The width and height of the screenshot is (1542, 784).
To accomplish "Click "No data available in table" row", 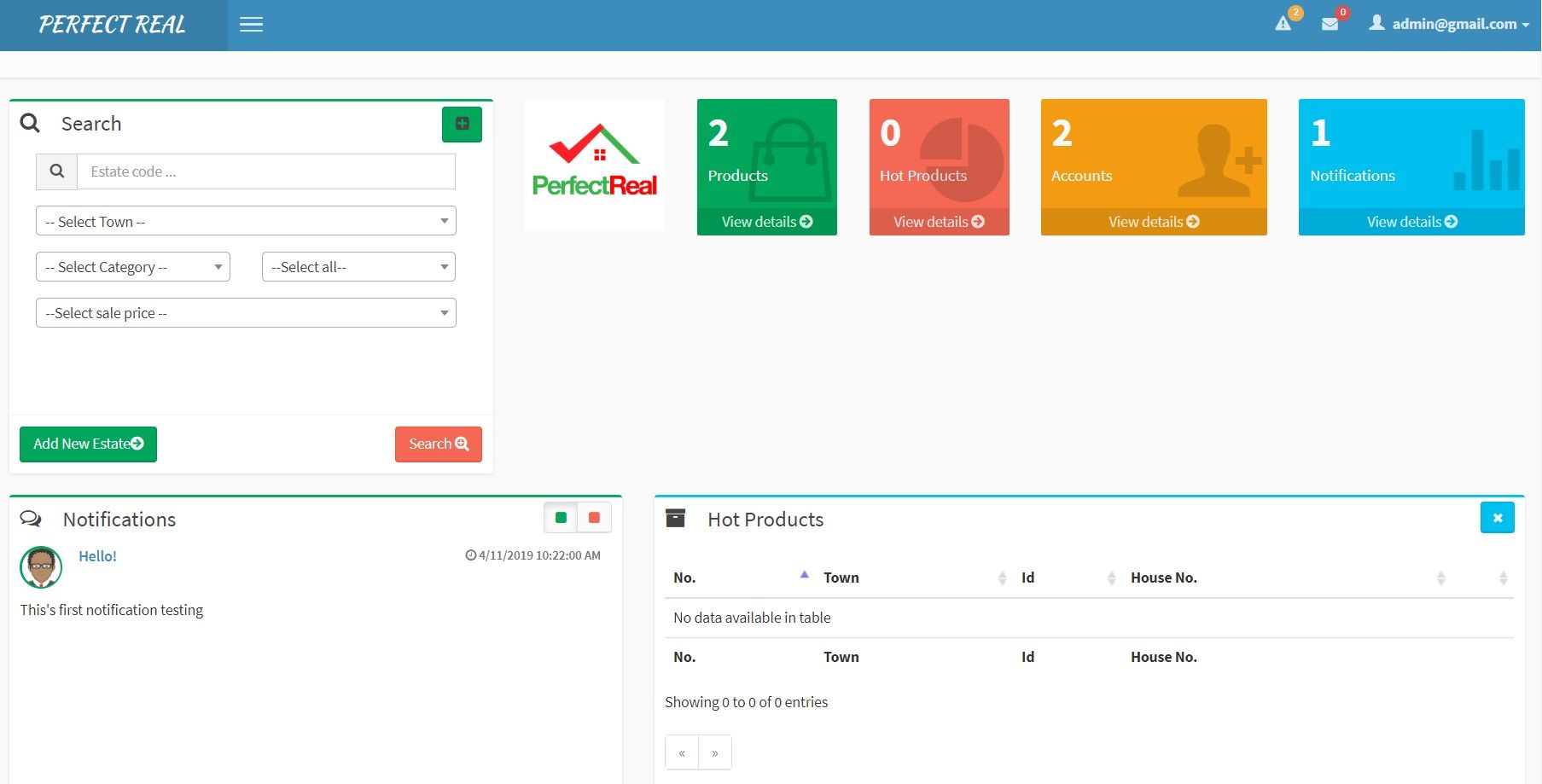I will (x=1089, y=618).
